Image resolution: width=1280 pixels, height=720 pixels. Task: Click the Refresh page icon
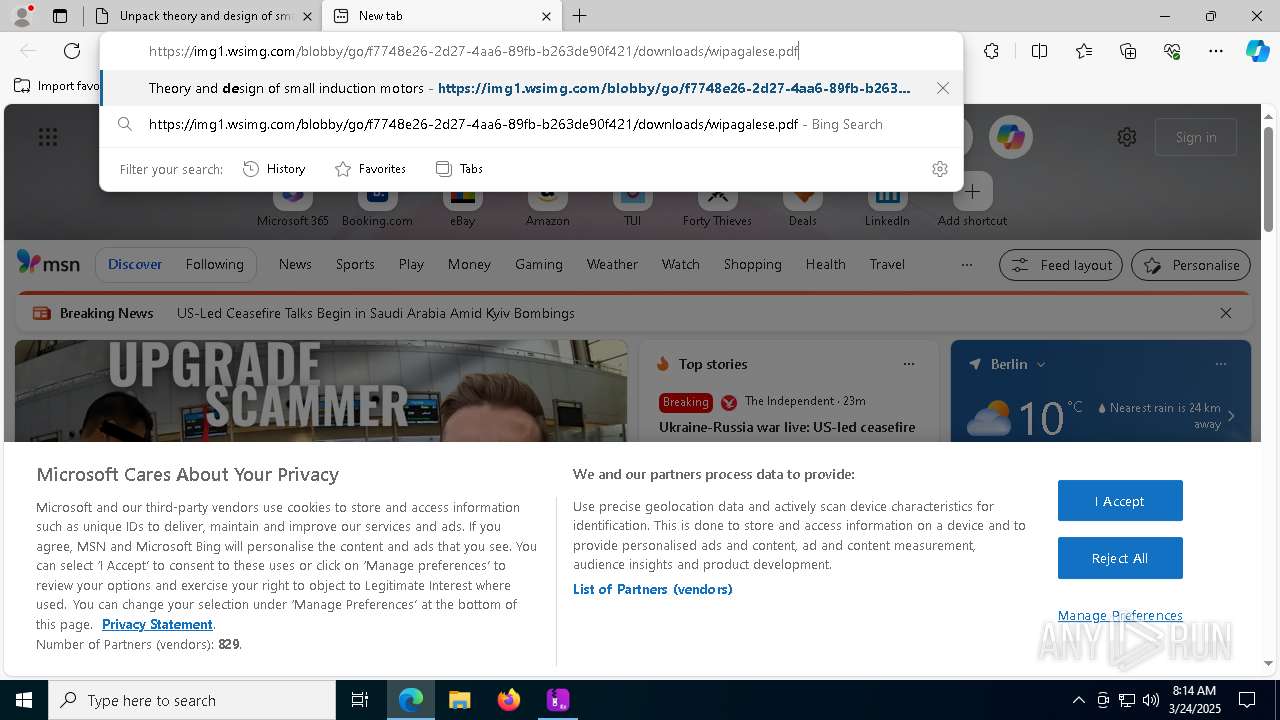tap(72, 51)
